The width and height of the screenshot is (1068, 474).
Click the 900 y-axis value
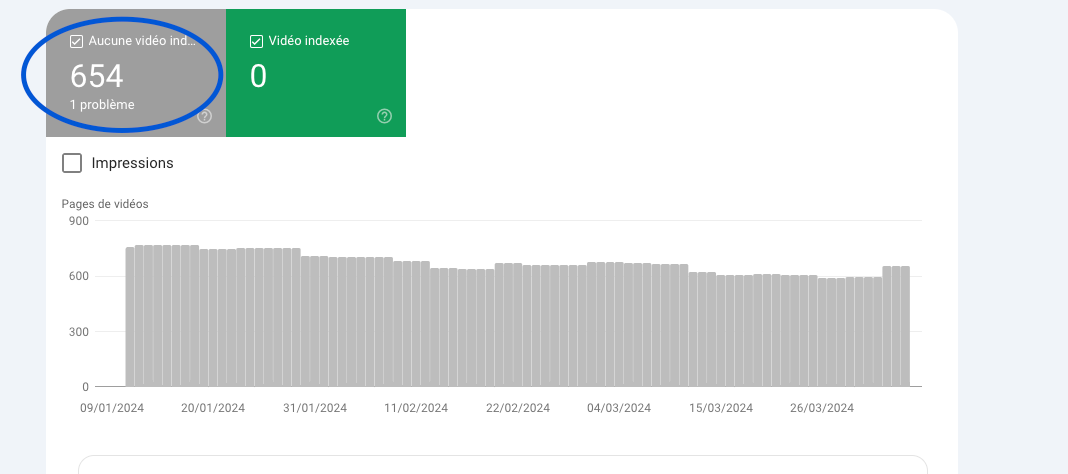point(79,221)
